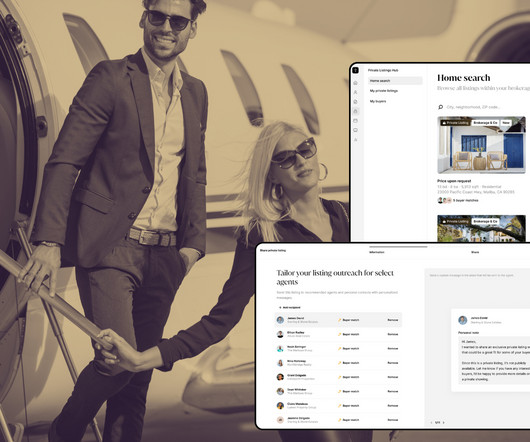
Task: Click the magnifier icon in the search field
Action: pyautogui.click(x=440, y=107)
